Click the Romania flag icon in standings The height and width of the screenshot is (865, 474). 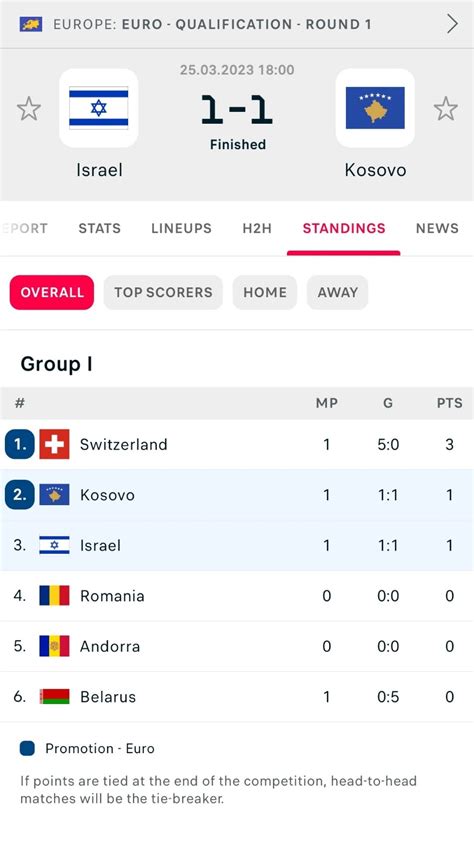[x=54, y=596]
